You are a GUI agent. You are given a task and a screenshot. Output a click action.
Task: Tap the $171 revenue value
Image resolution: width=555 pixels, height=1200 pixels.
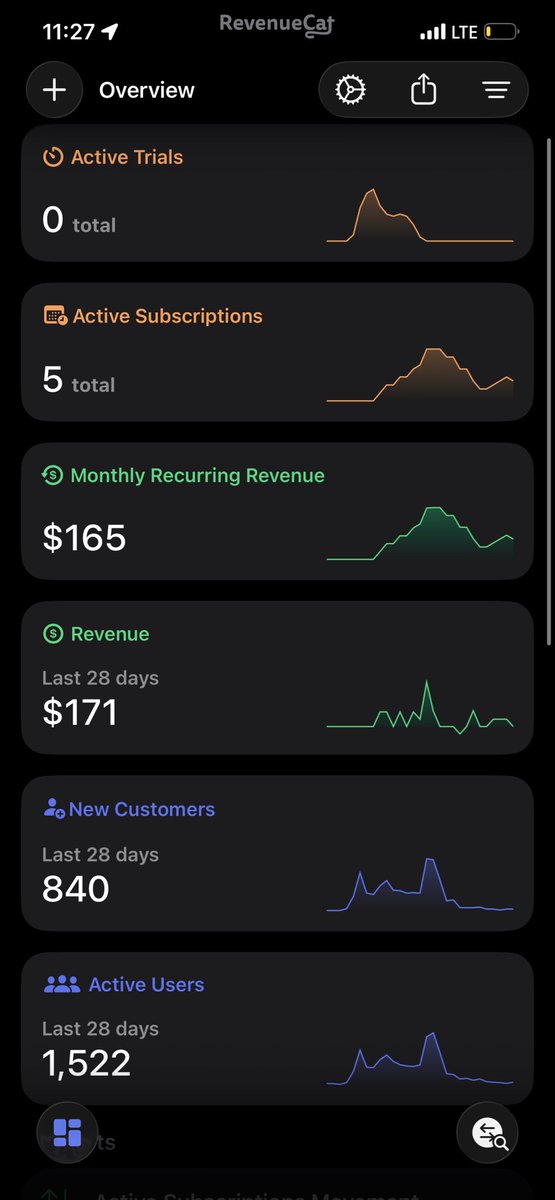click(80, 713)
